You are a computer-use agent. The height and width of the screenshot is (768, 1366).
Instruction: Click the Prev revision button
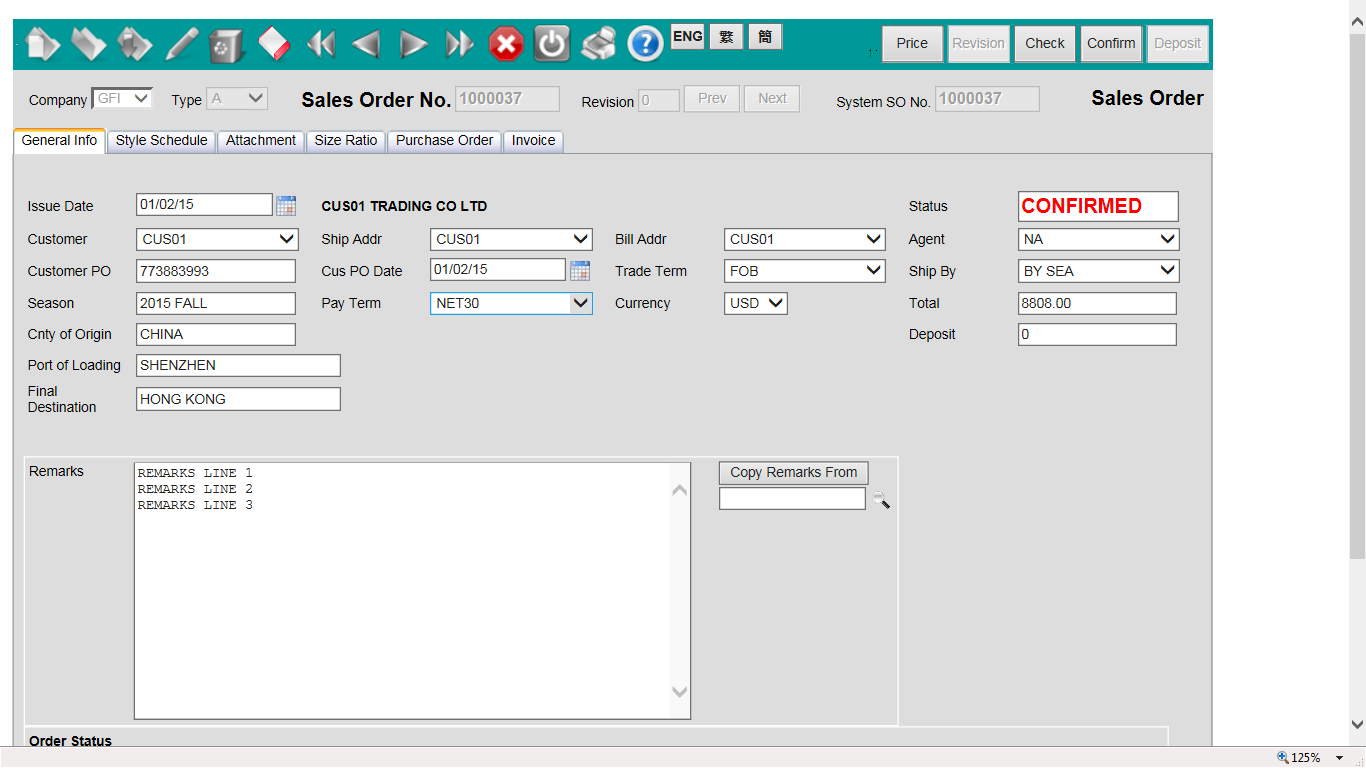coord(712,99)
